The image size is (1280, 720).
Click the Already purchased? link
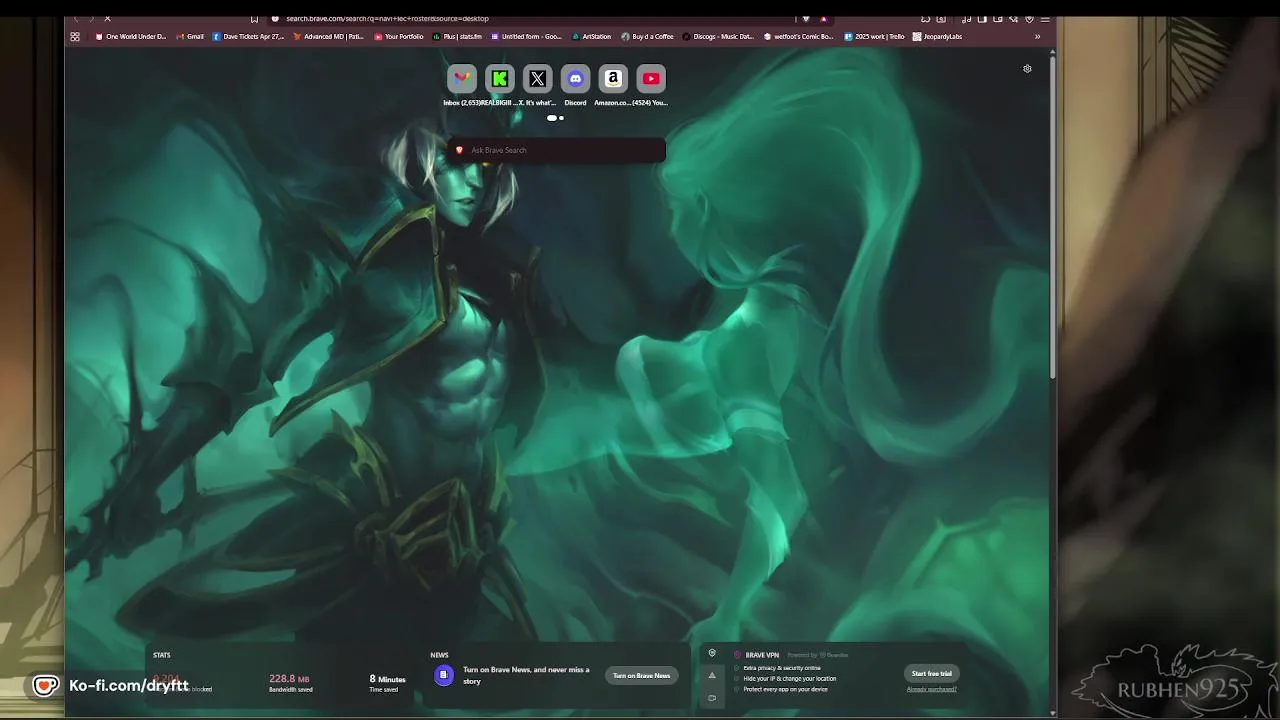931,689
